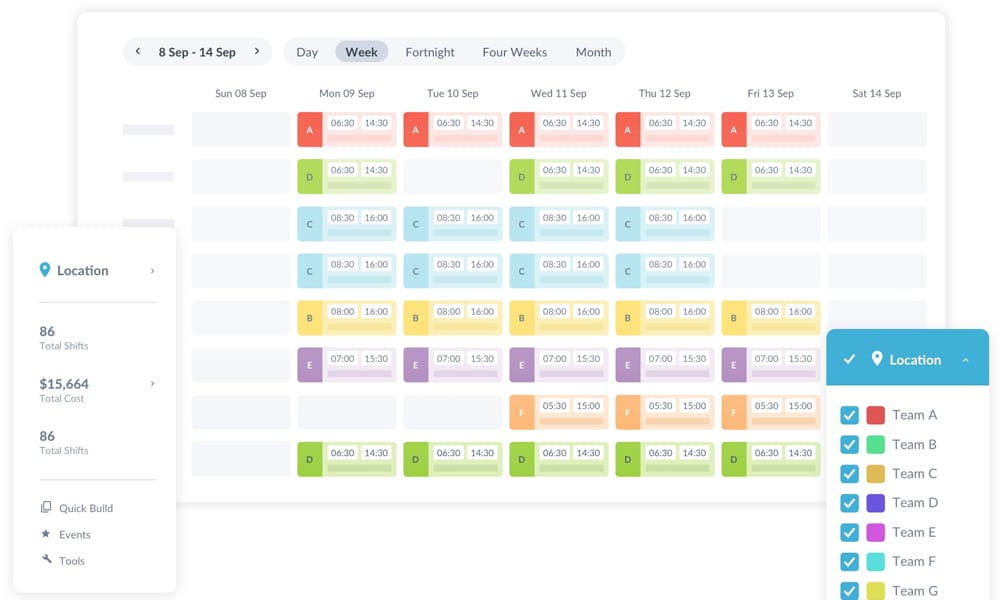Switch to the Month view

[593, 52]
